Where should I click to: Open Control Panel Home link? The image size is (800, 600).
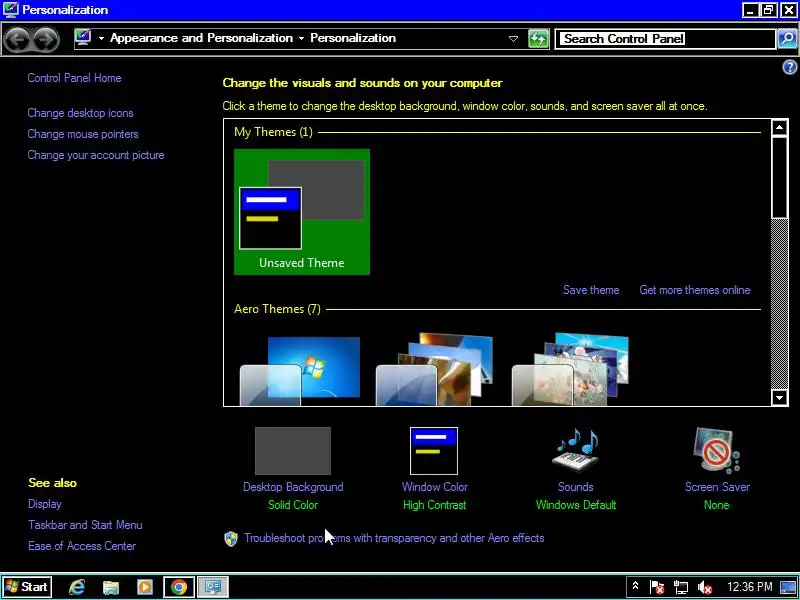click(74, 78)
